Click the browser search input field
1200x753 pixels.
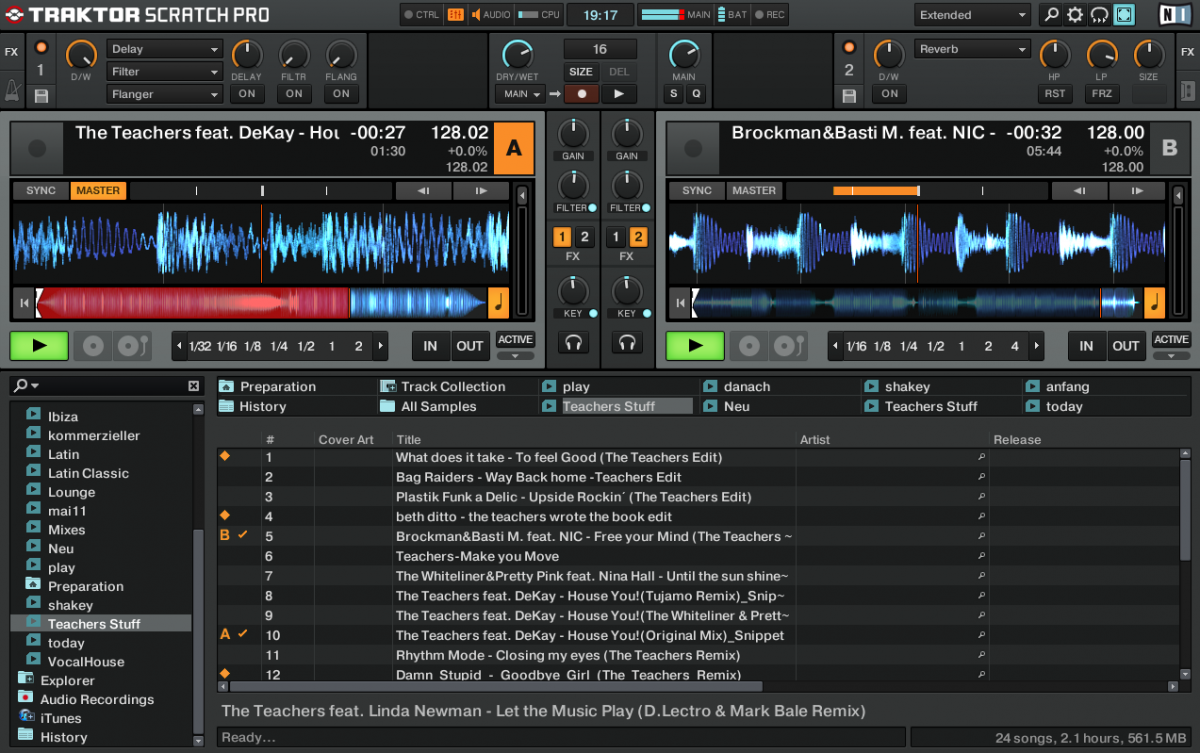[114, 386]
